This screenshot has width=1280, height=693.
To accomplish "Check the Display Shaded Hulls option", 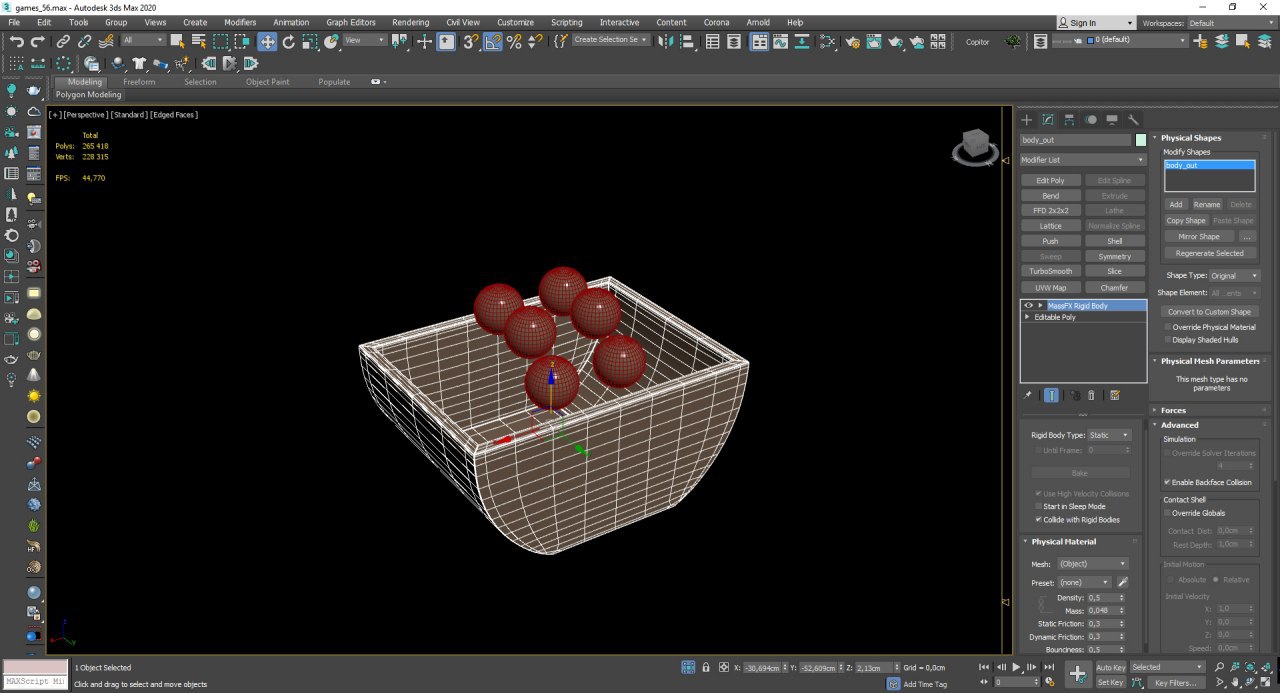I will point(1167,340).
